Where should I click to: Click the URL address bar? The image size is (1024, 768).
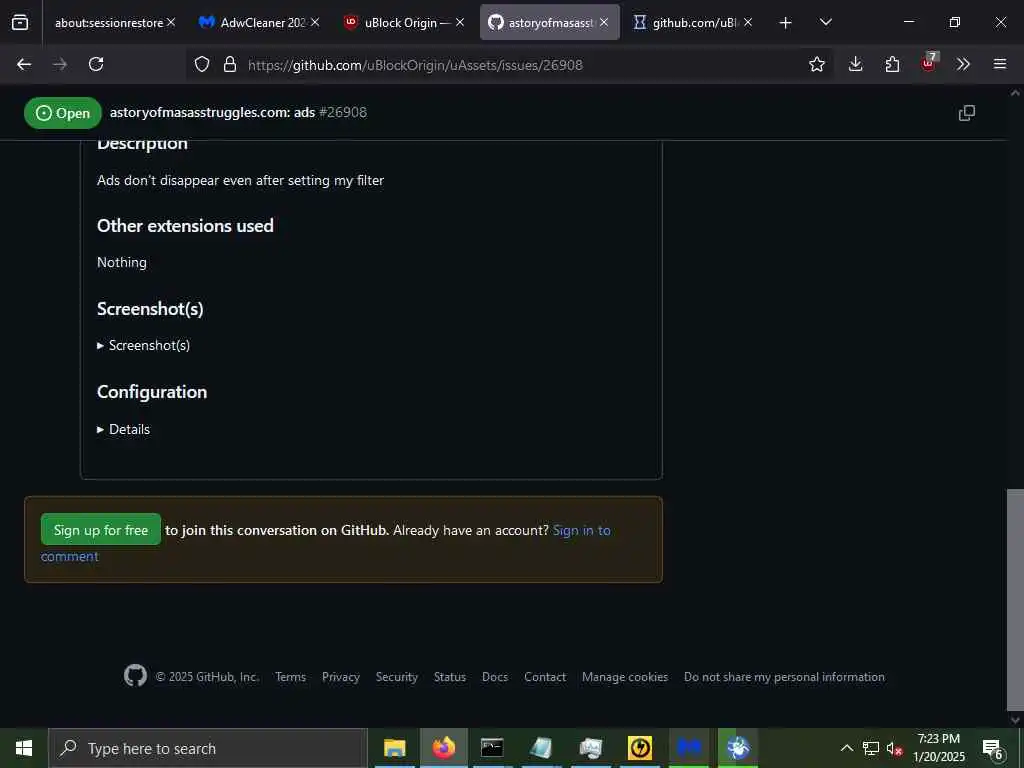pos(509,65)
